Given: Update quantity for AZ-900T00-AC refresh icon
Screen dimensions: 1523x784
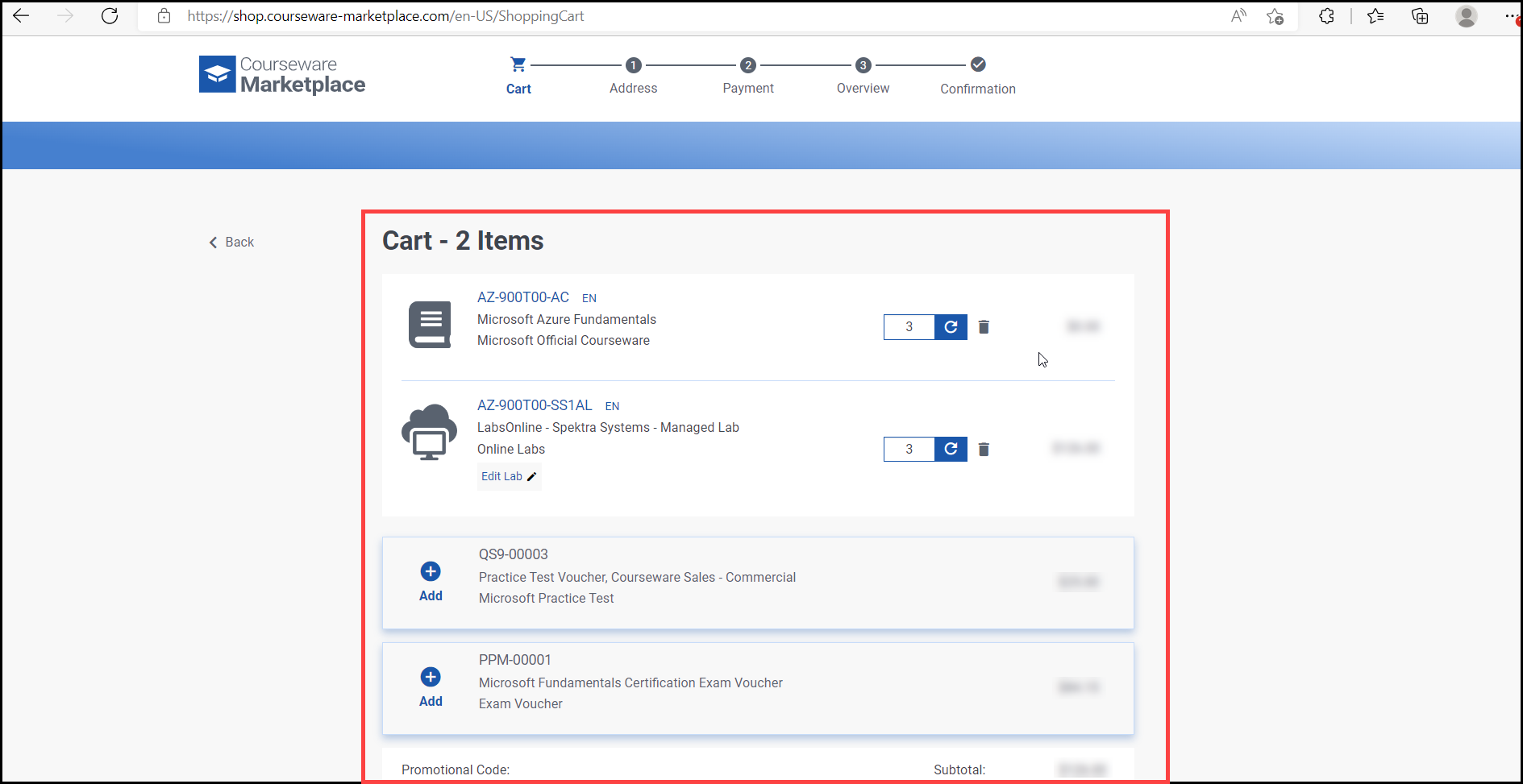Looking at the screenshot, I should 951,327.
